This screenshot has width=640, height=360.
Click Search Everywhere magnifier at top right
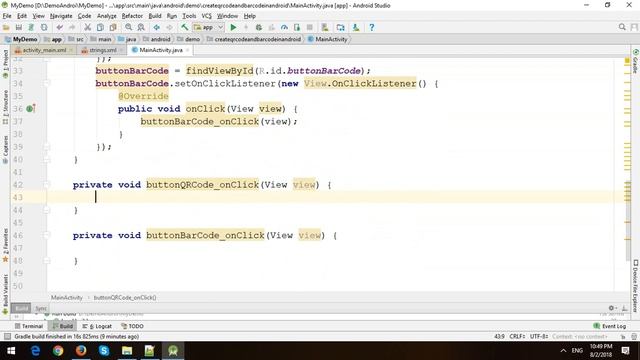coord(622,27)
